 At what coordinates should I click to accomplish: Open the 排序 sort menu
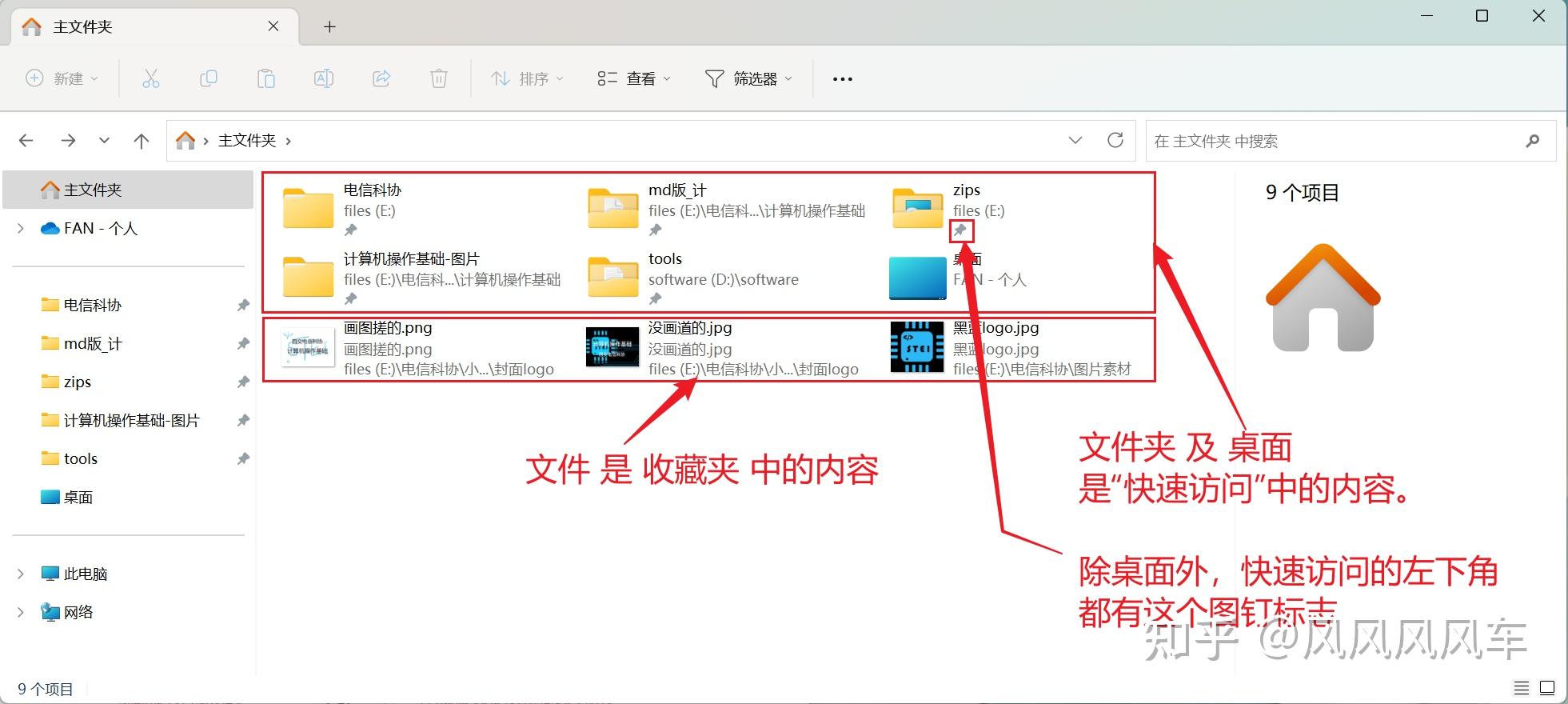click(528, 78)
